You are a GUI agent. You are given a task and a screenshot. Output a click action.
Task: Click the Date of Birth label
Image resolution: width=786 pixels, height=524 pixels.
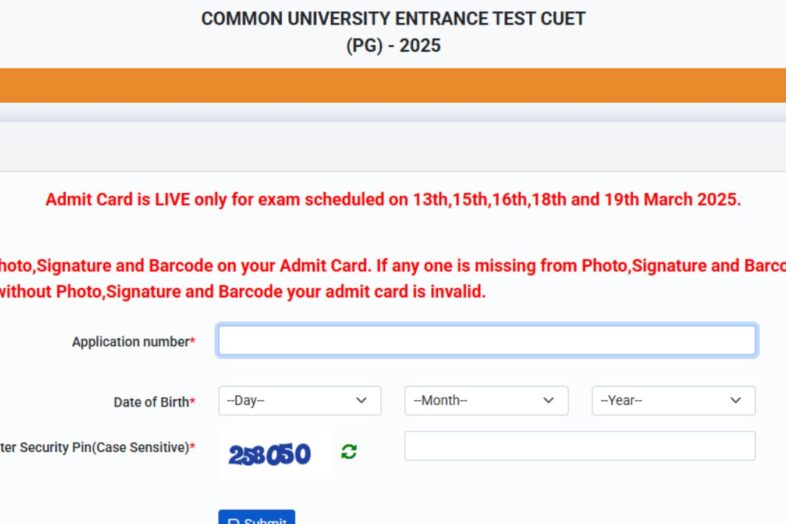tap(153, 402)
